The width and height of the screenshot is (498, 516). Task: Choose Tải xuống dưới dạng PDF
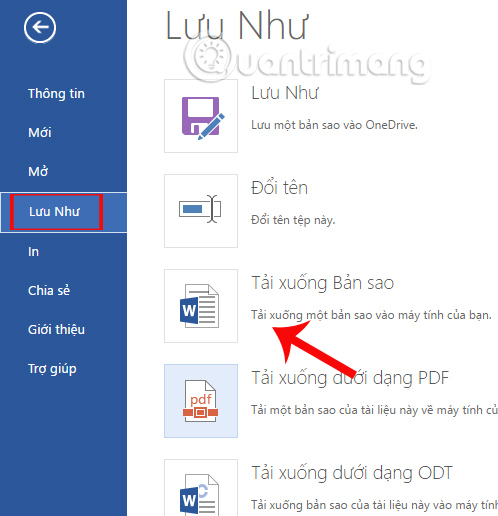350,378
